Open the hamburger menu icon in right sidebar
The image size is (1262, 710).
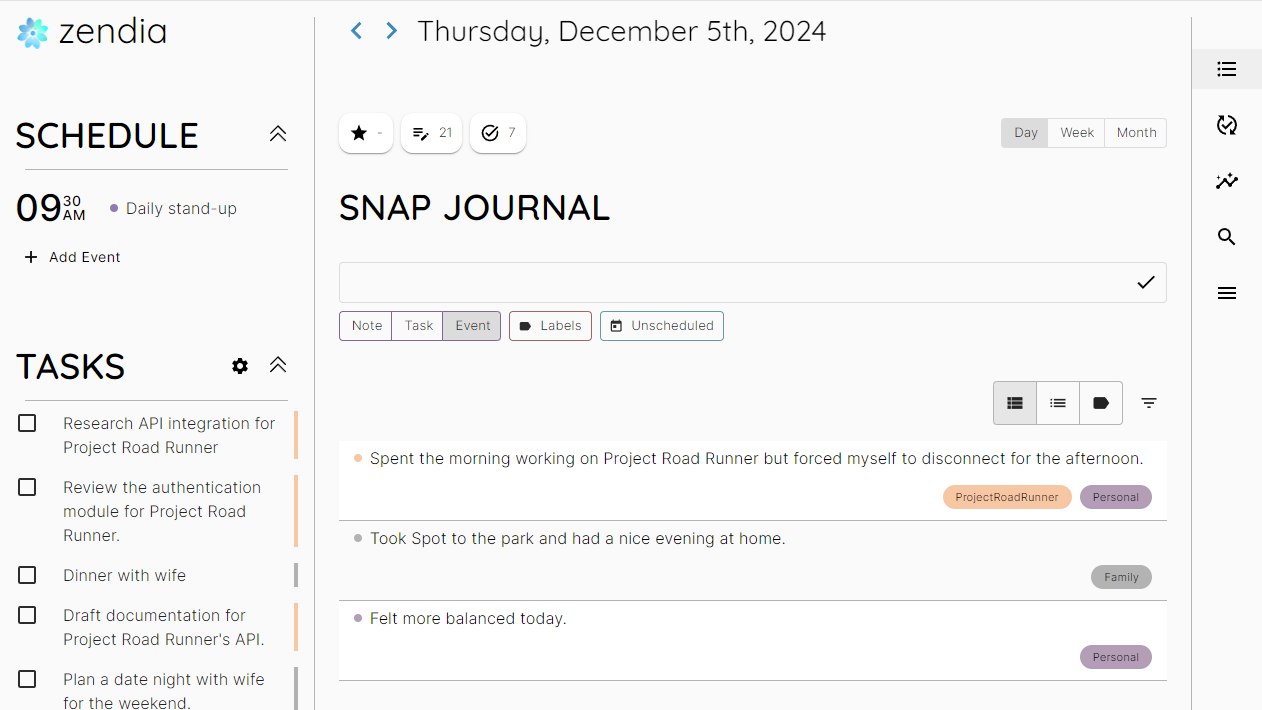[1227, 293]
